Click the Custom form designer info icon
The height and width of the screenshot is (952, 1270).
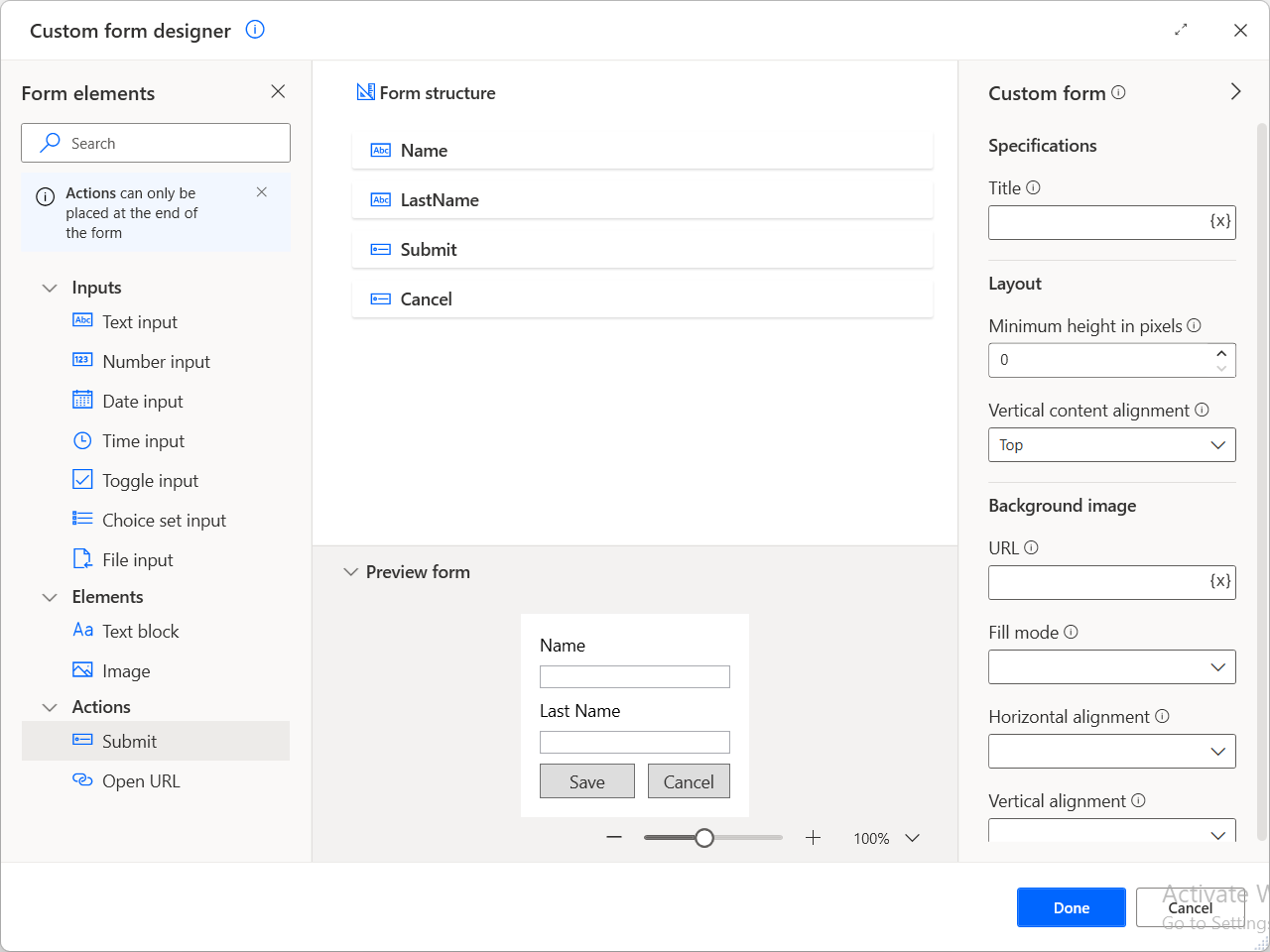(x=255, y=30)
